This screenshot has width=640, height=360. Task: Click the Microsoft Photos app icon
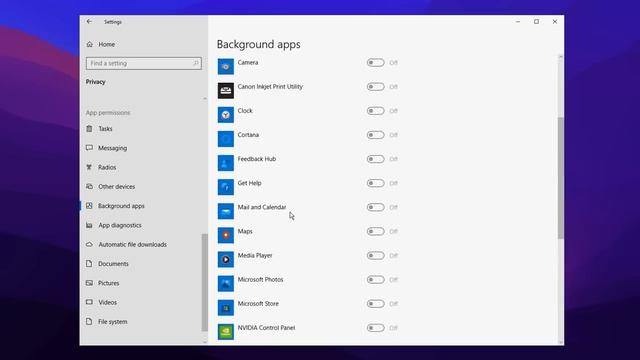point(226,283)
